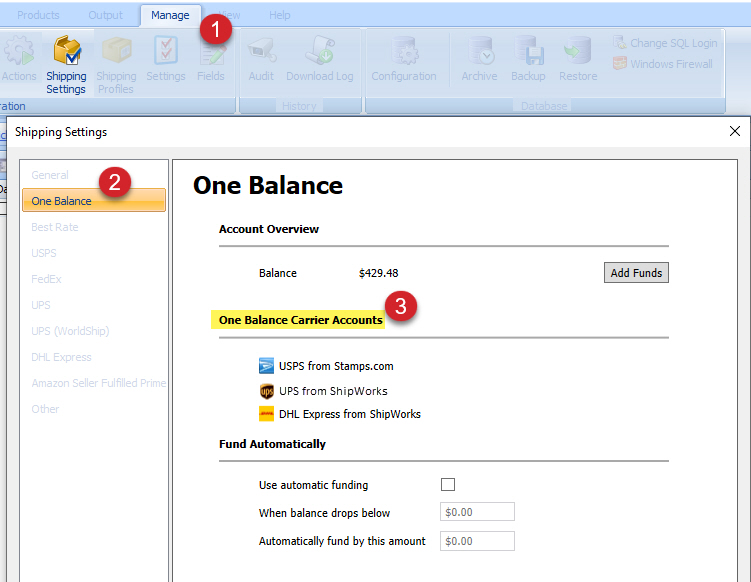Click the Add Funds button
The image size is (751, 582).
click(636, 273)
